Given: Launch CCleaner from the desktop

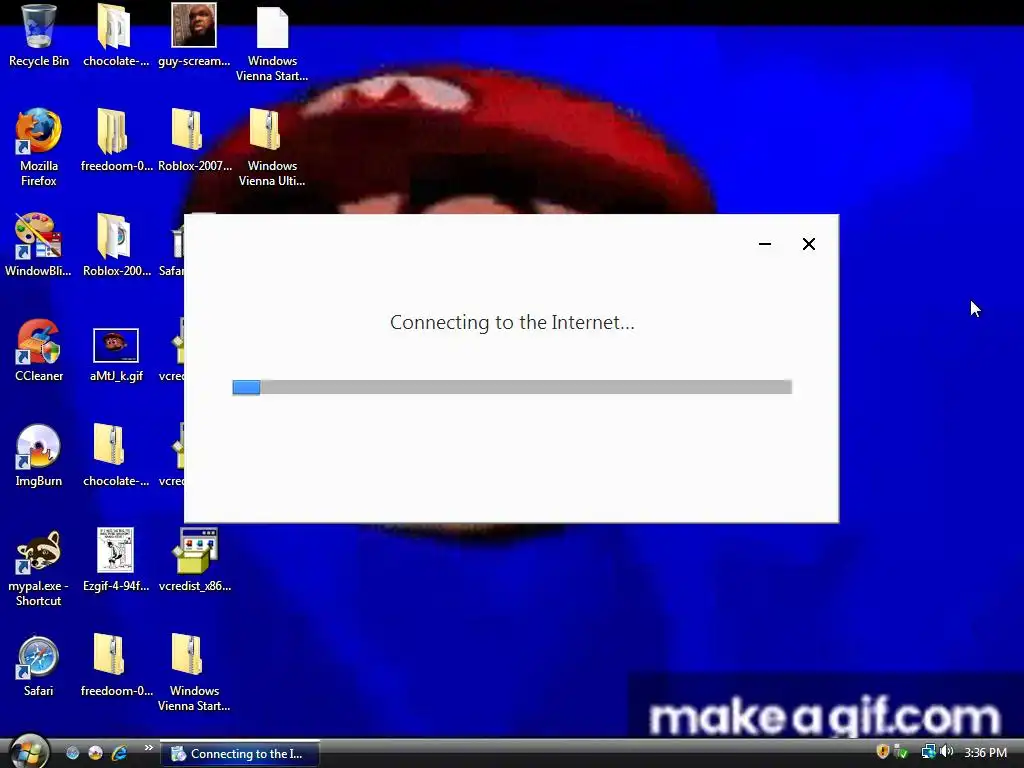Looking at the screenshot, I should point(39,350).
